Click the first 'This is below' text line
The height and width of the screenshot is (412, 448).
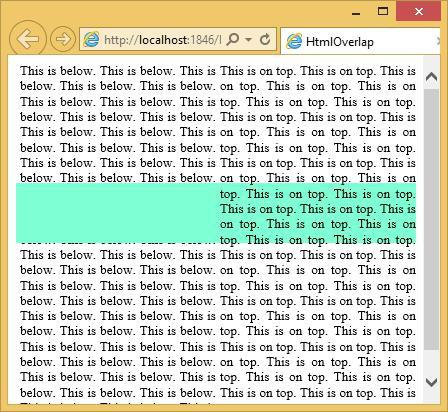118,71
